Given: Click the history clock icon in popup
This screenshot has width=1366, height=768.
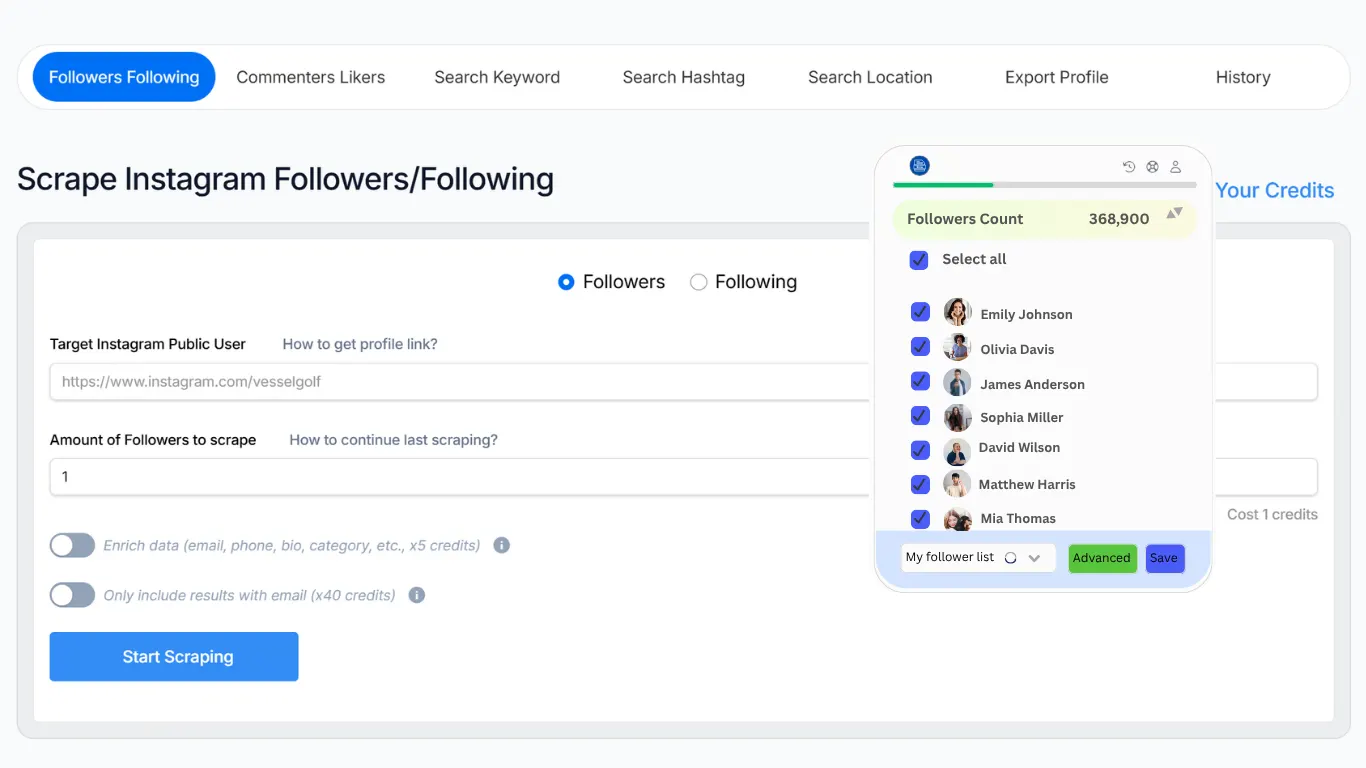Looking at the screenshot, I should coord(1129,167).
